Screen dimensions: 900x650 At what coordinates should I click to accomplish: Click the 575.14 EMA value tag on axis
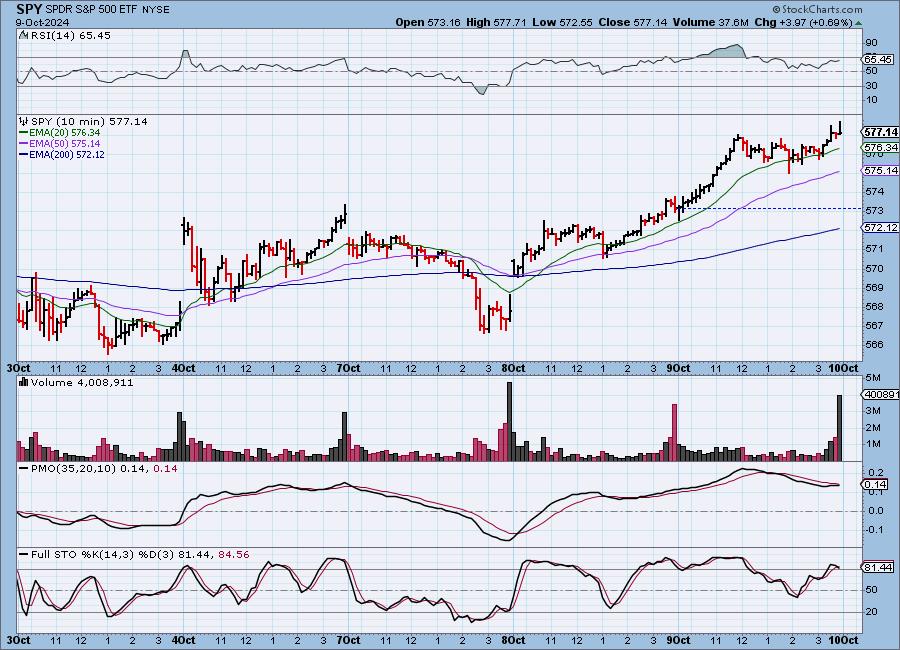tap(880, 171)
